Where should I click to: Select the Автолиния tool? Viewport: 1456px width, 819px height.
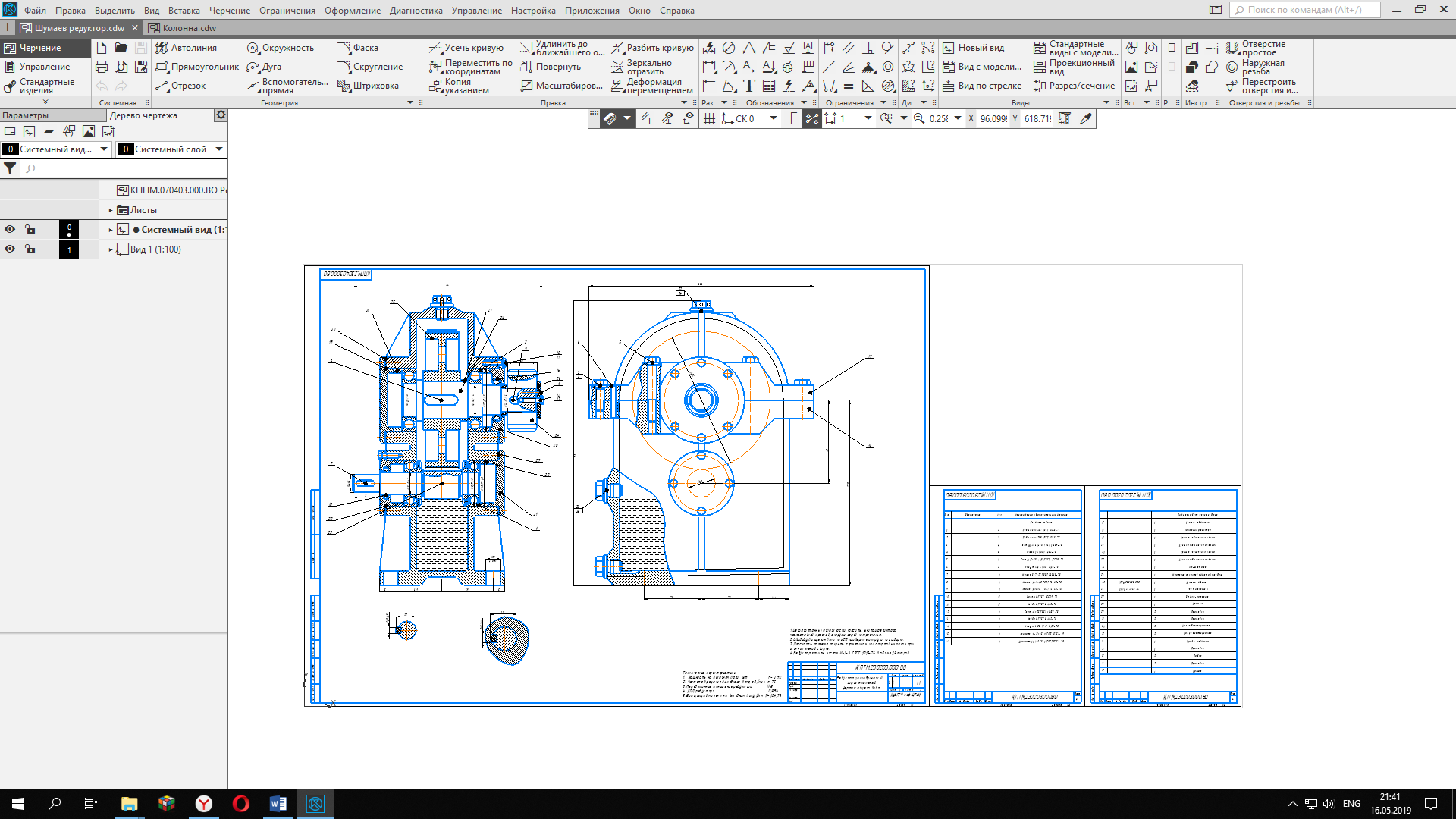coord(186,48)
